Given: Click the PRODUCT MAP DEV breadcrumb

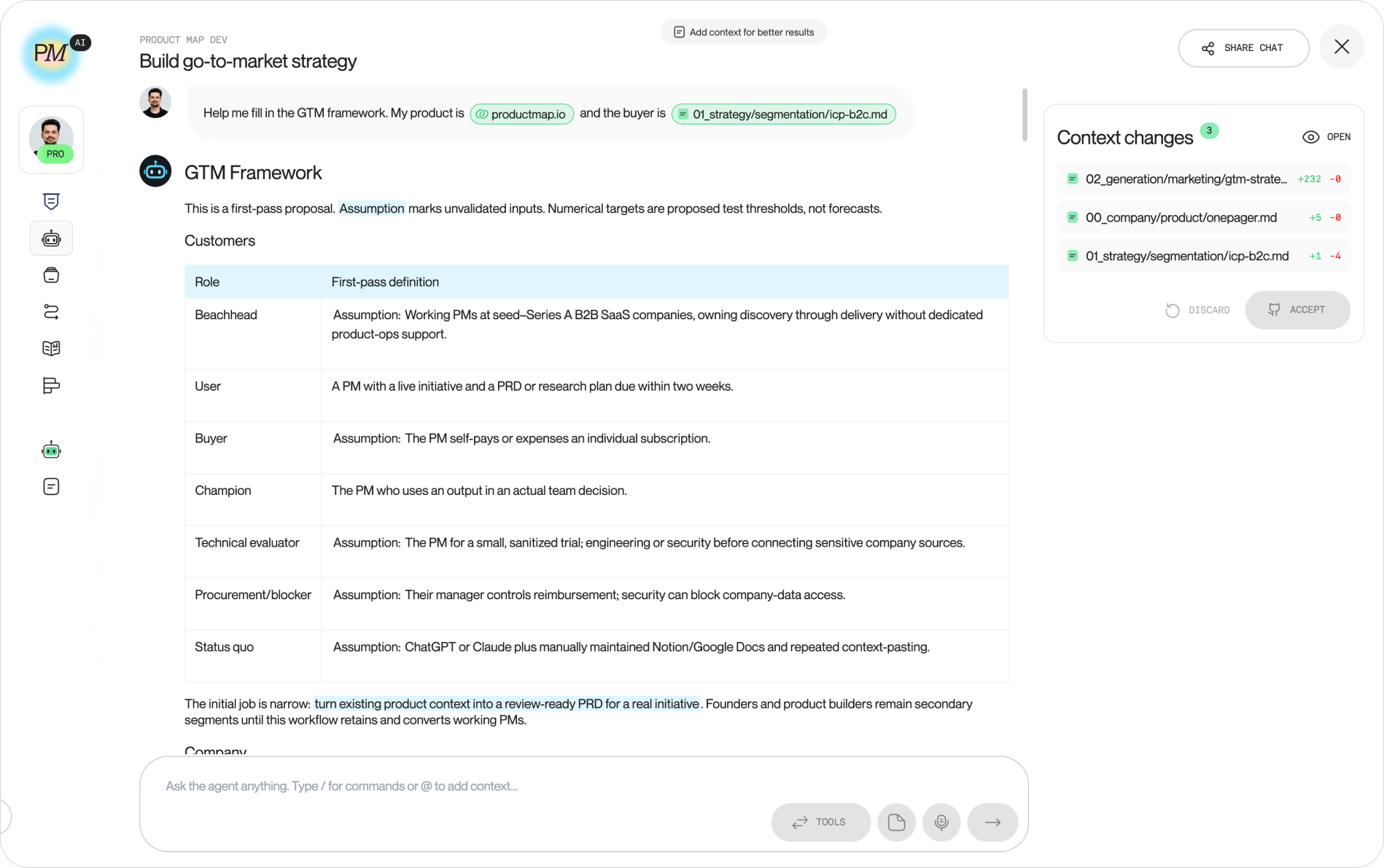Looking at the screenshot, I should point(183,40).
